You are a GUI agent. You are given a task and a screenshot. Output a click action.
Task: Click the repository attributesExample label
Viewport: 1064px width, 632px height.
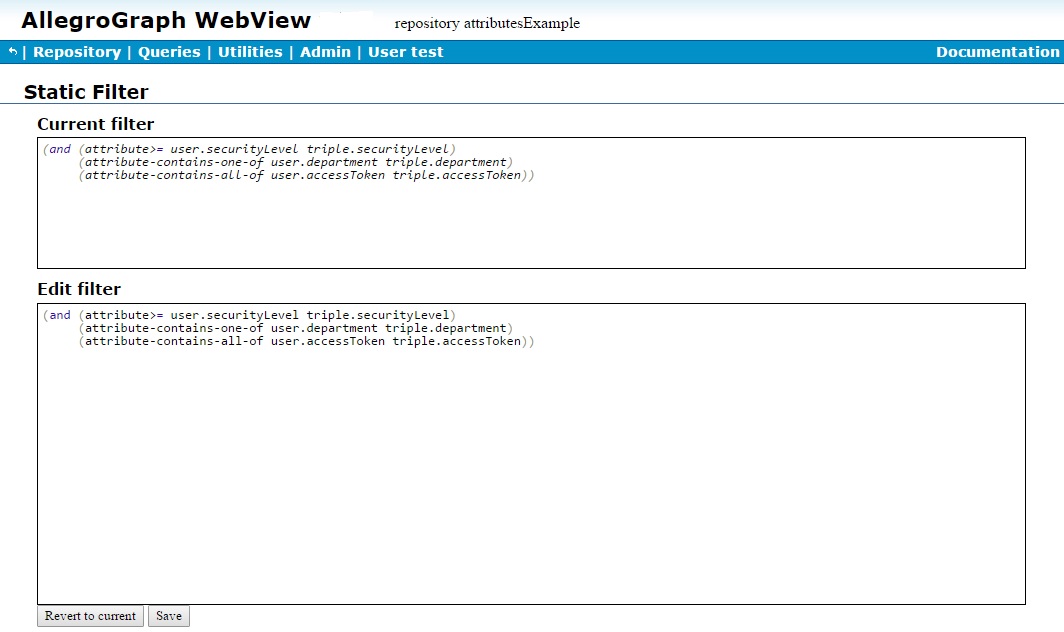(x=487, y=23)
